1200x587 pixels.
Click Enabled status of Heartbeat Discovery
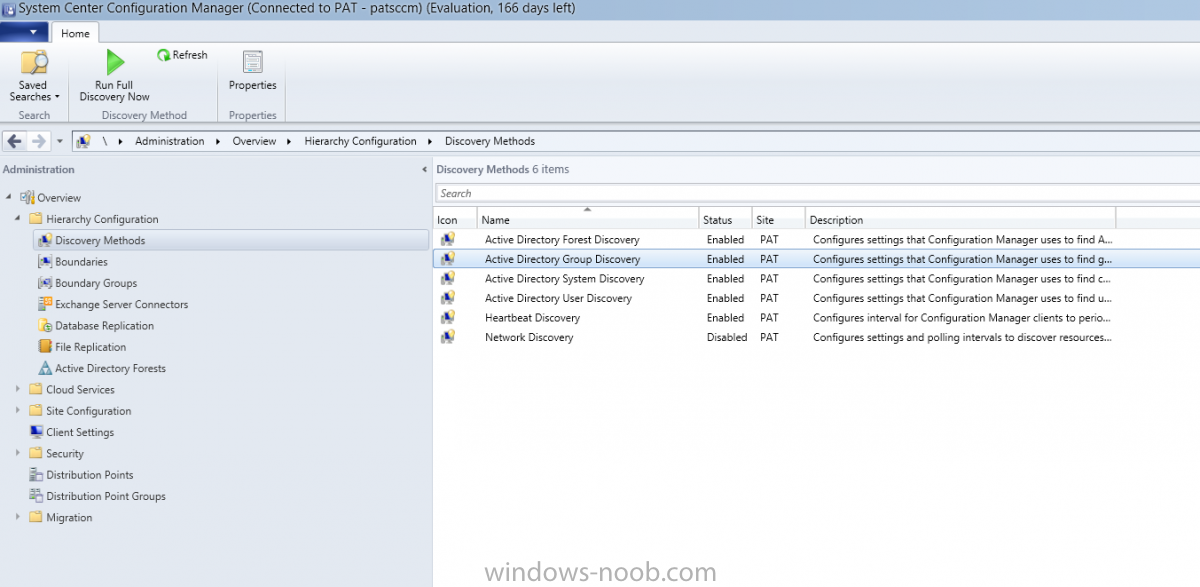725,318
